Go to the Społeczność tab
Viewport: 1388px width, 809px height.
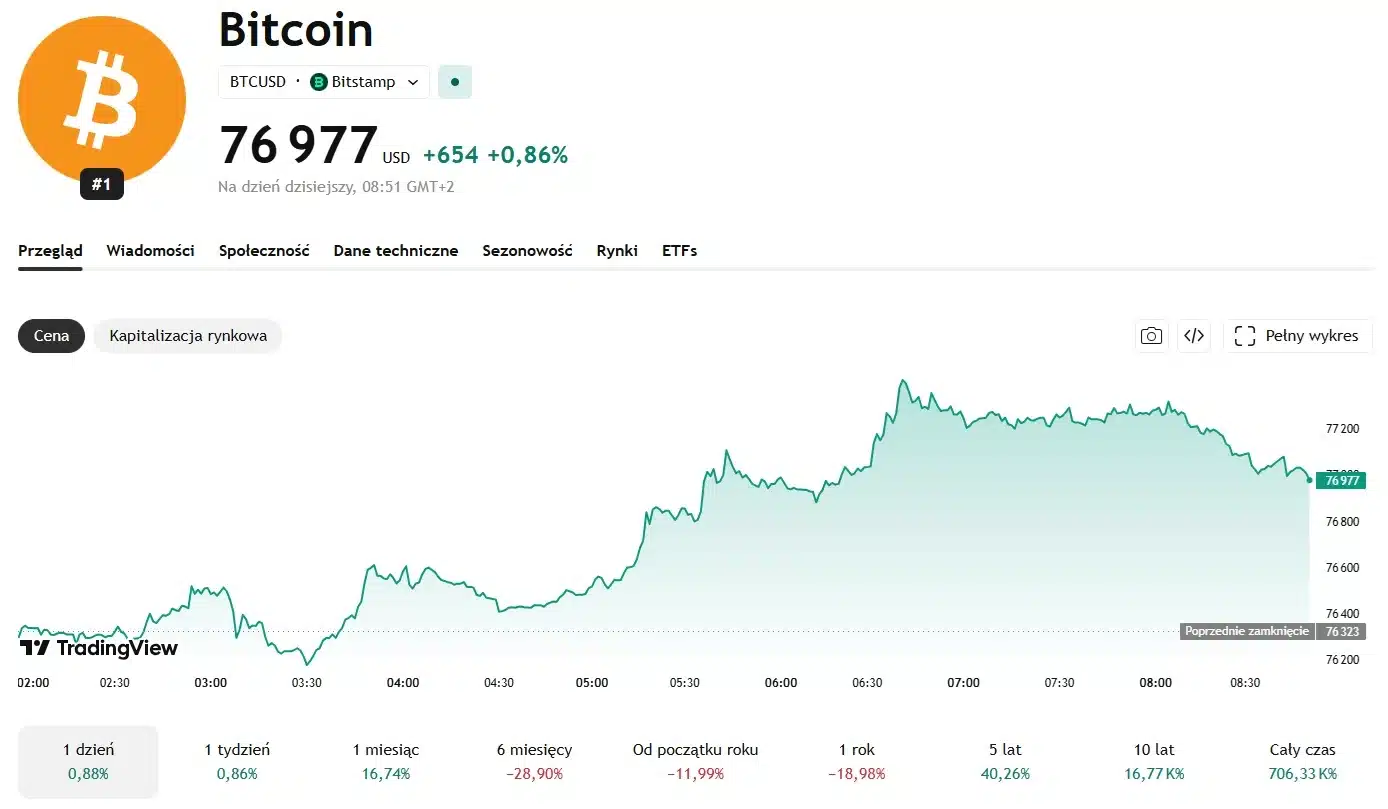[x=264, y=251]
